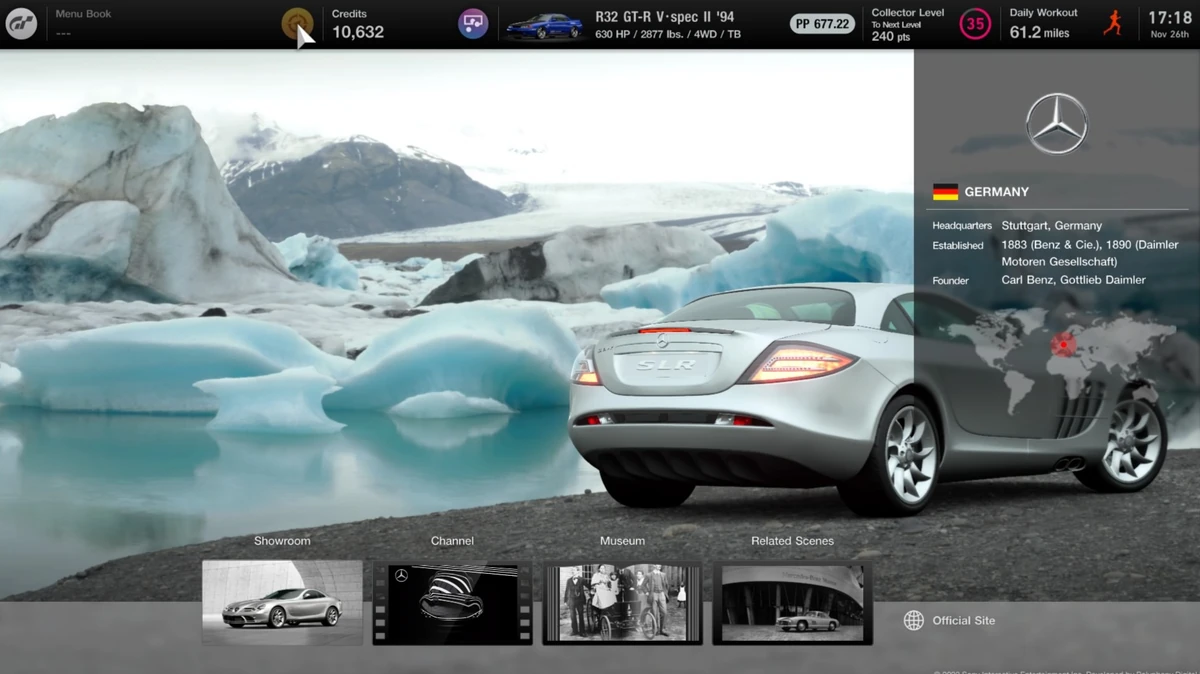
Task: Click the Showroom label
Action: point(282,541)
